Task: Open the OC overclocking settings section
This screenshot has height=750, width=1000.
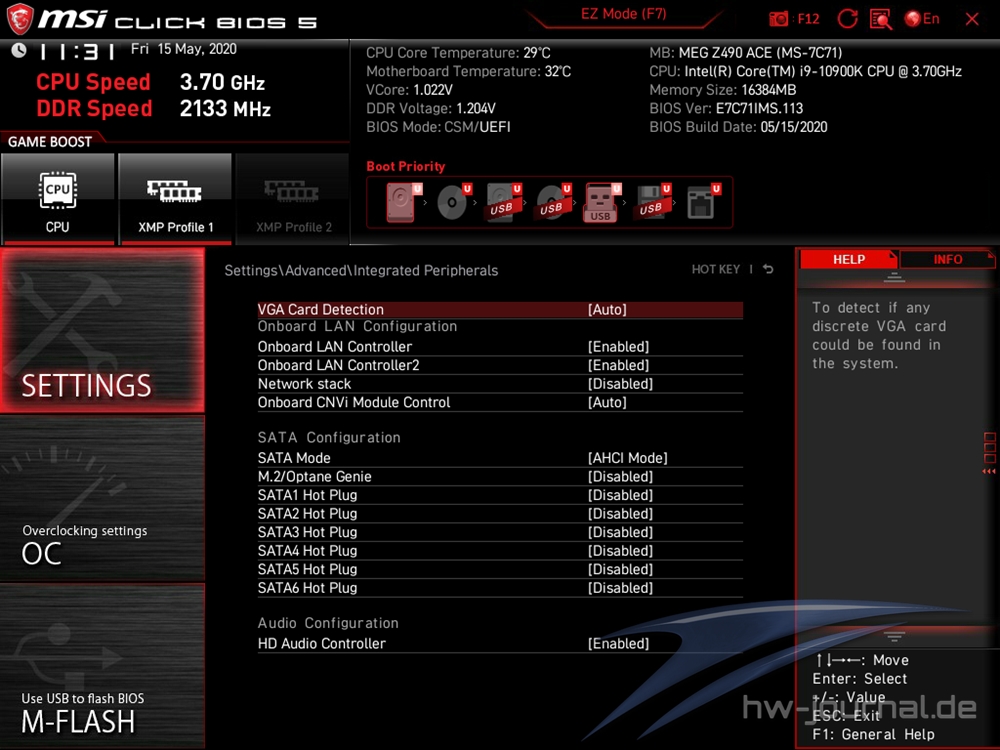Action: (x=102, y=499)
